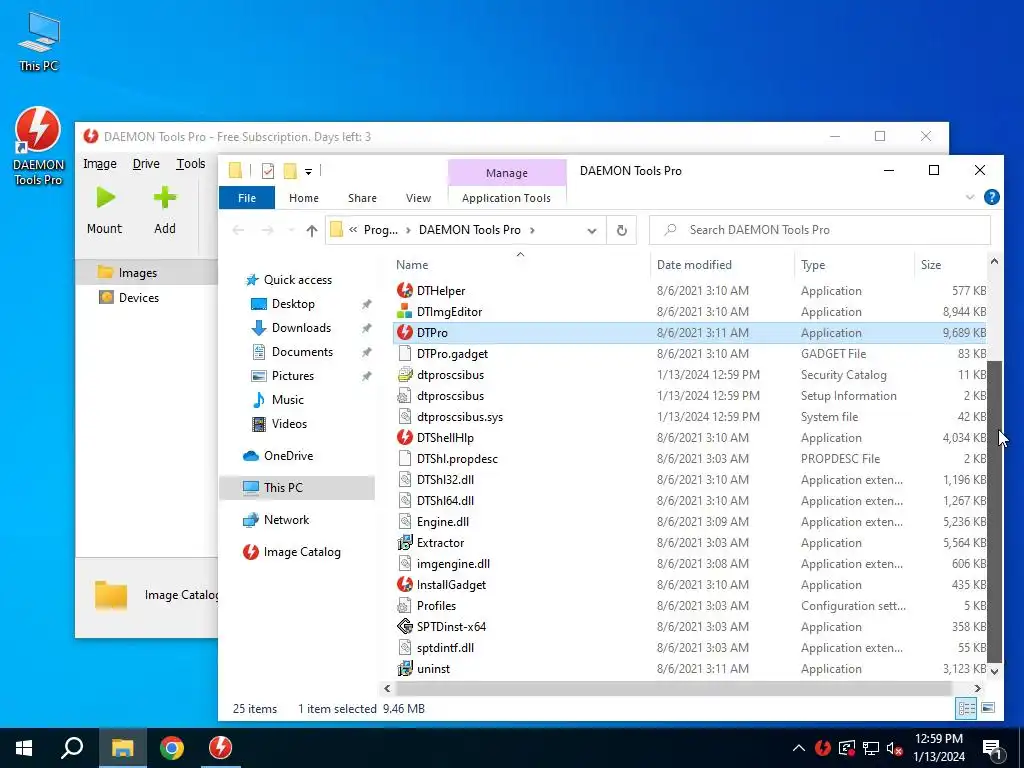Click the hidden path chevron in the address bar

pos(353,230)
